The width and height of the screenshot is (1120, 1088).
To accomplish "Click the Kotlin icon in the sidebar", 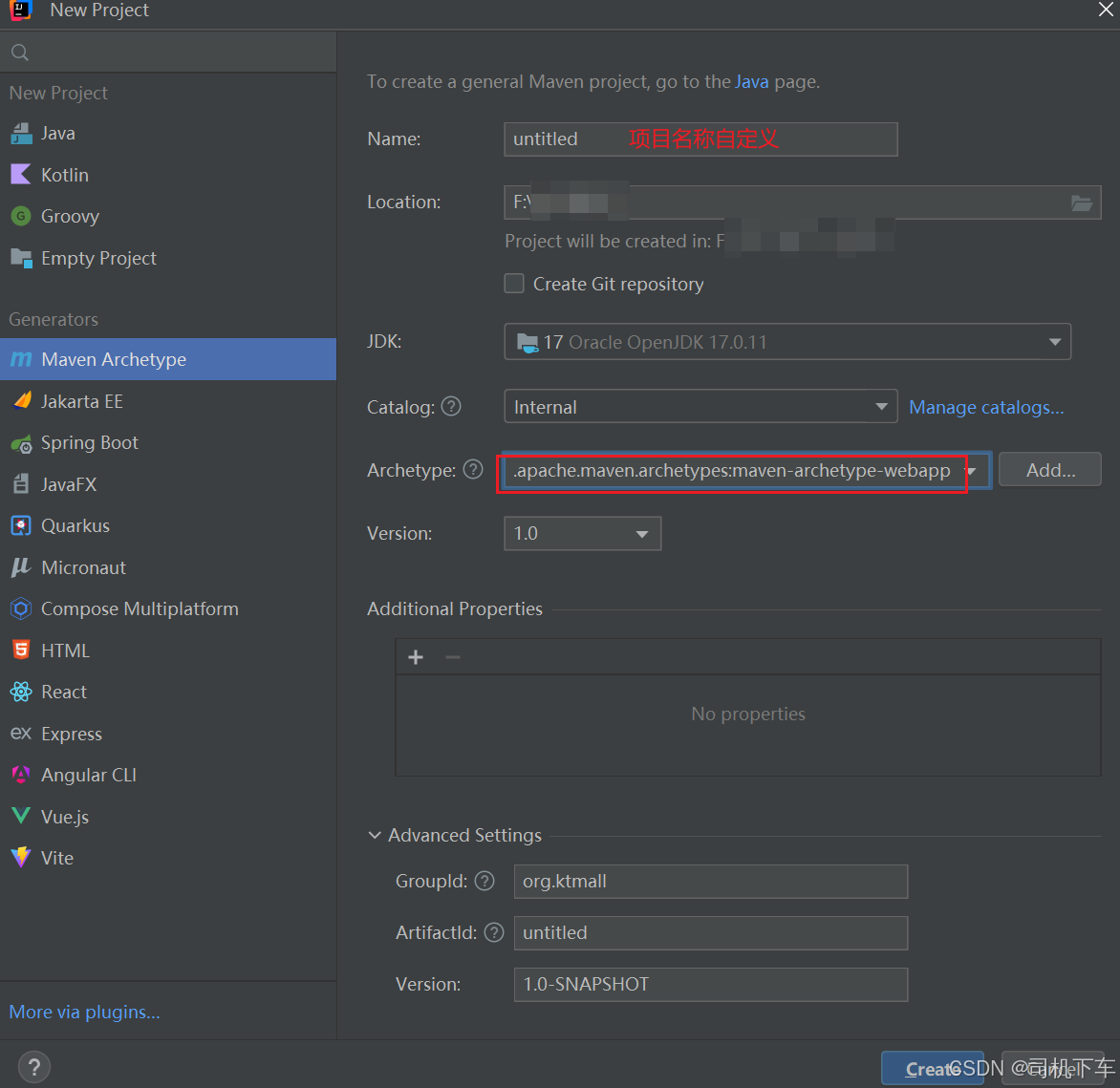I will pos(21,174).
